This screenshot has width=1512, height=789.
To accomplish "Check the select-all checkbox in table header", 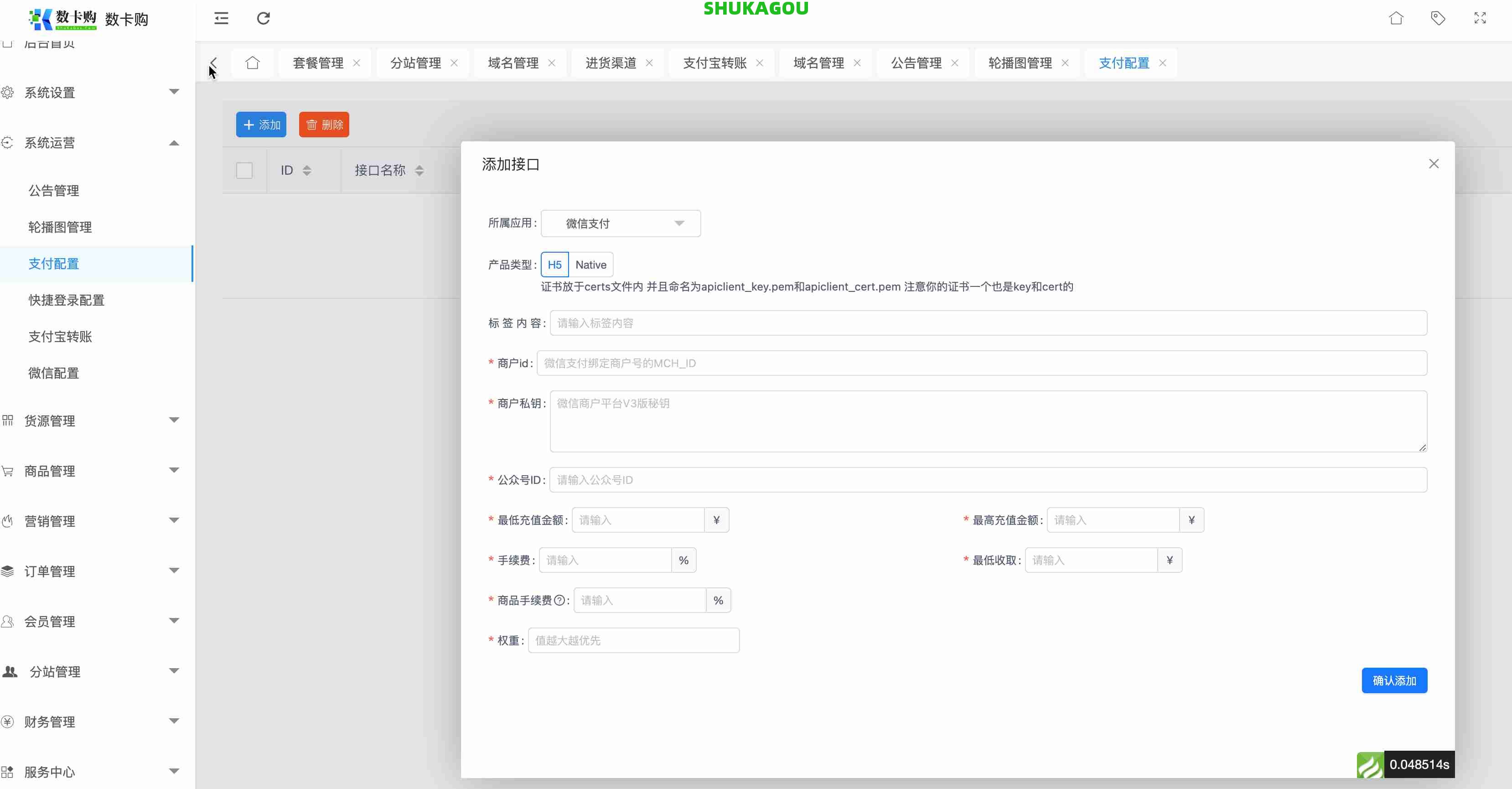I will click(x=244, y=170).
